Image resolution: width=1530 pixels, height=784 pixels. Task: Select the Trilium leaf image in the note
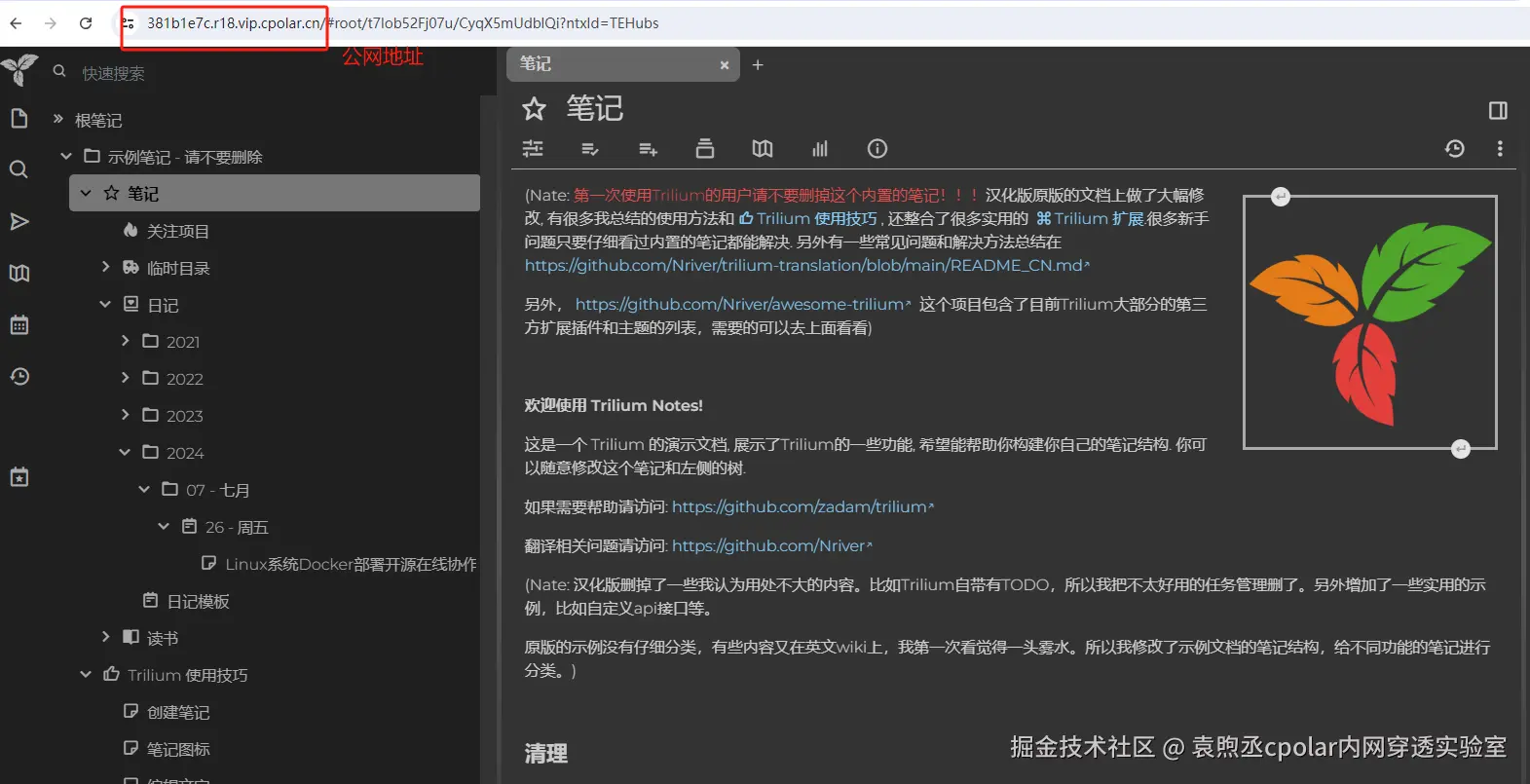(1369, 322)
